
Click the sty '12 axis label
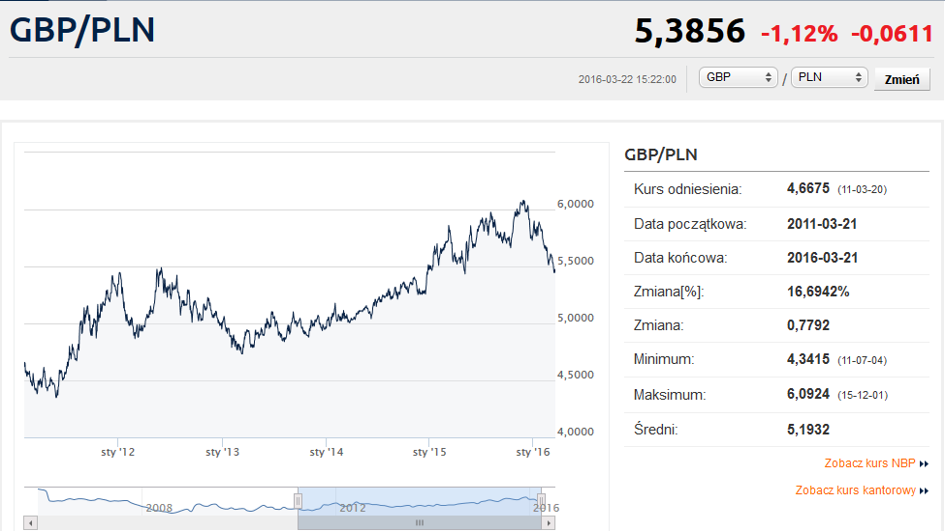[x=118, y=452]
